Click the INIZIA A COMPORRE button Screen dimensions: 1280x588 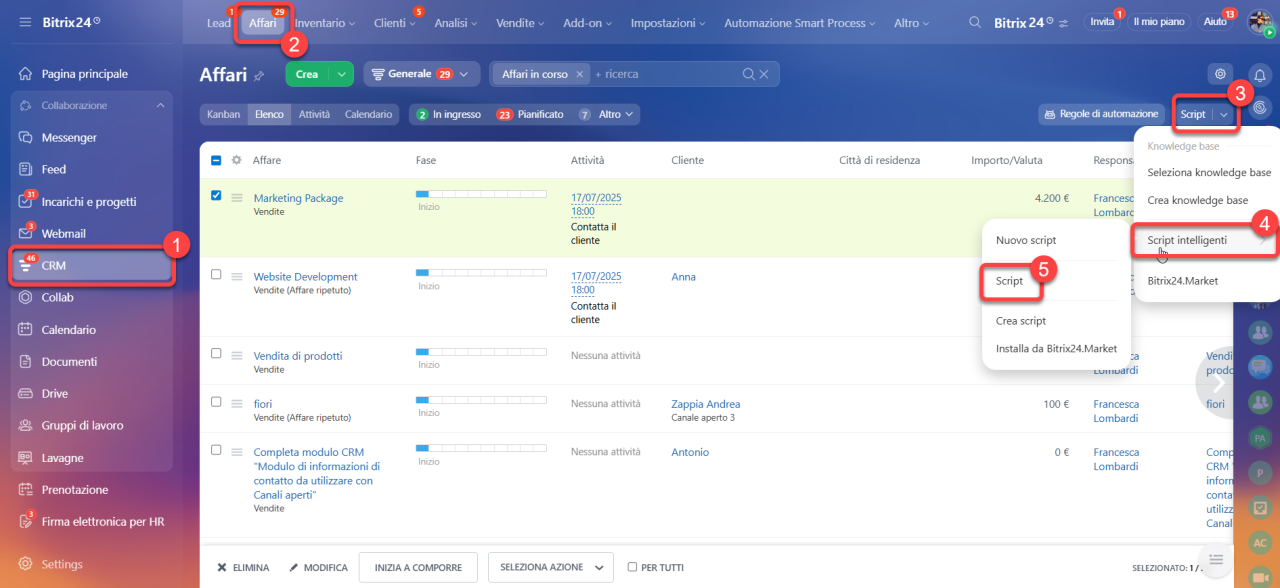pos(418,567)
